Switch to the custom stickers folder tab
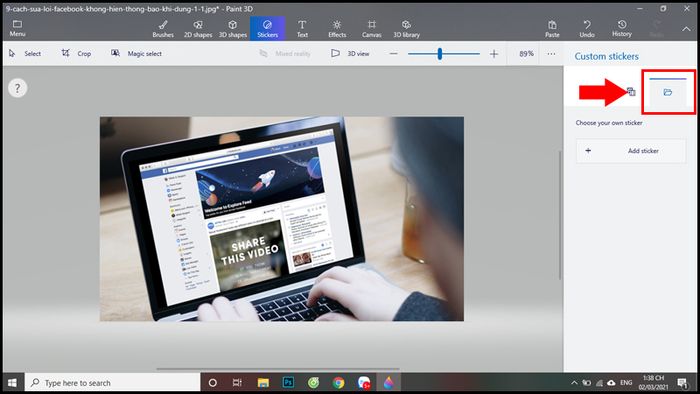Image resolution: width=700 pixels, height=394 pixels. click(x=667, y=92)
